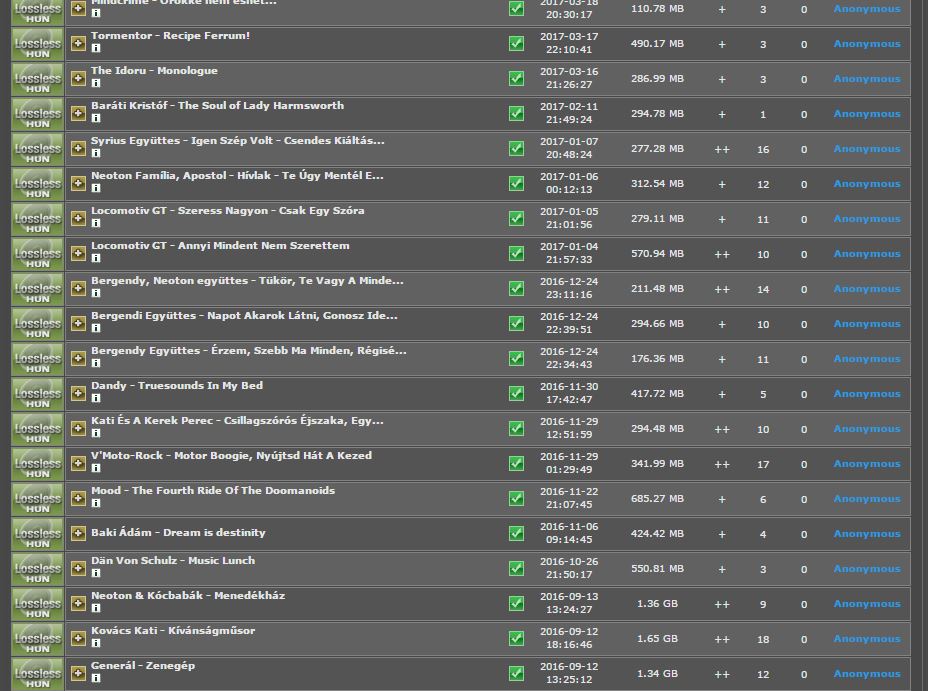Open the info icon beneath Baki Ádám - Dream is destinity

(x=96, y=546)
